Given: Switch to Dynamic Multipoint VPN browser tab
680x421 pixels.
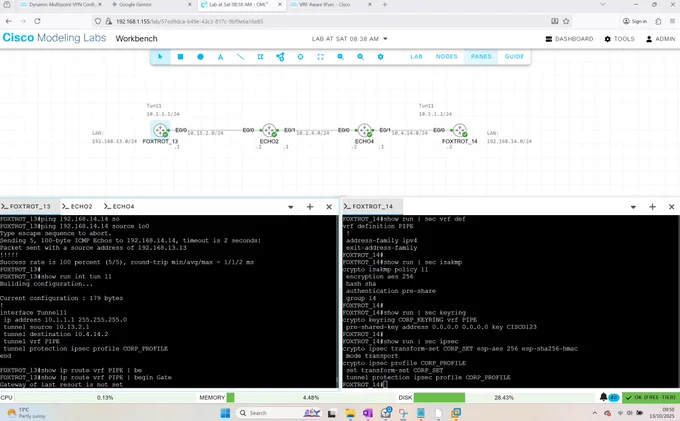Looking at the screenshot, I should (x=61, y=5).
